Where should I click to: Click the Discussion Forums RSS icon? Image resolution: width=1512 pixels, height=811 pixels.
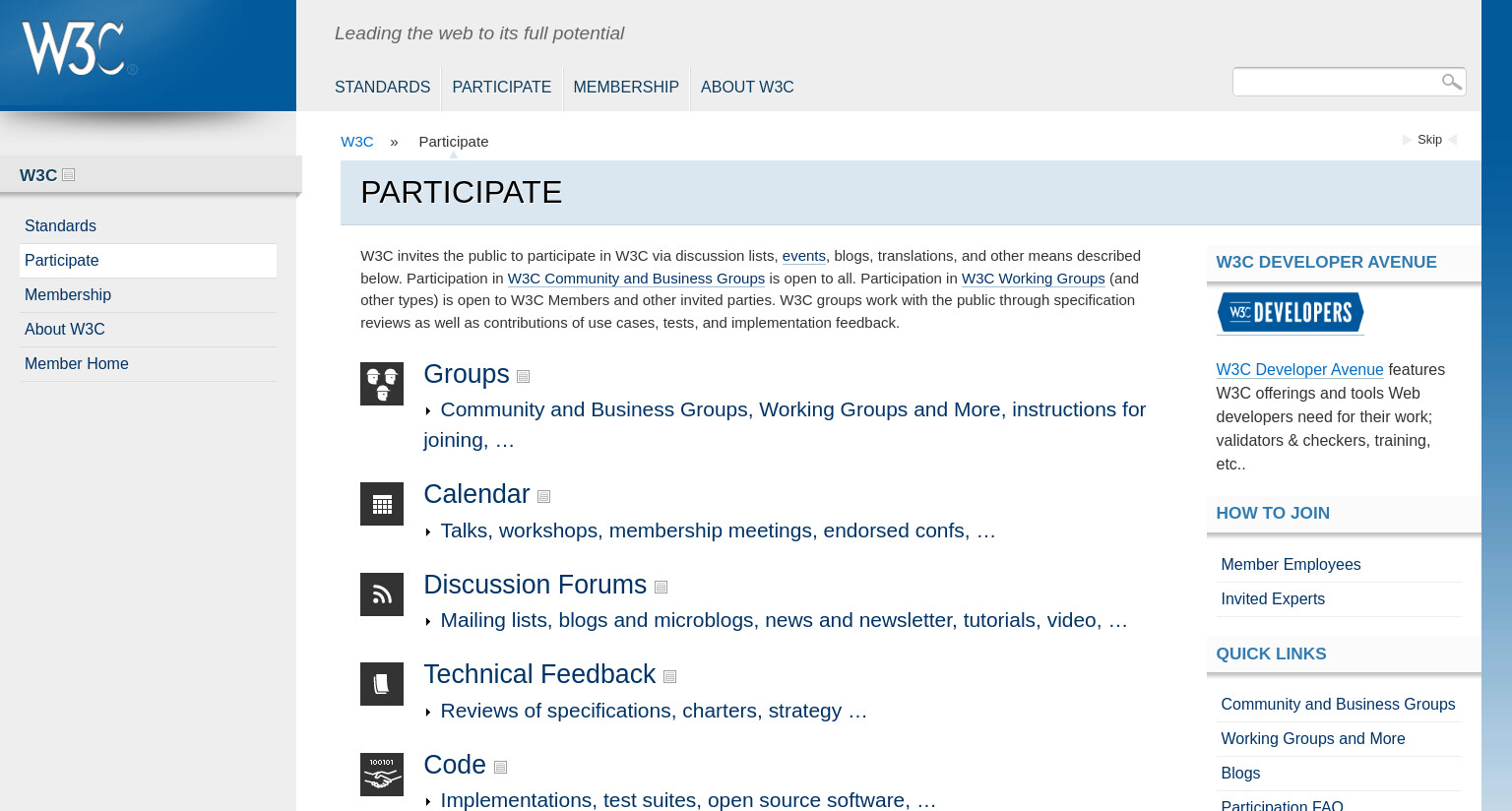pos(382,594)
